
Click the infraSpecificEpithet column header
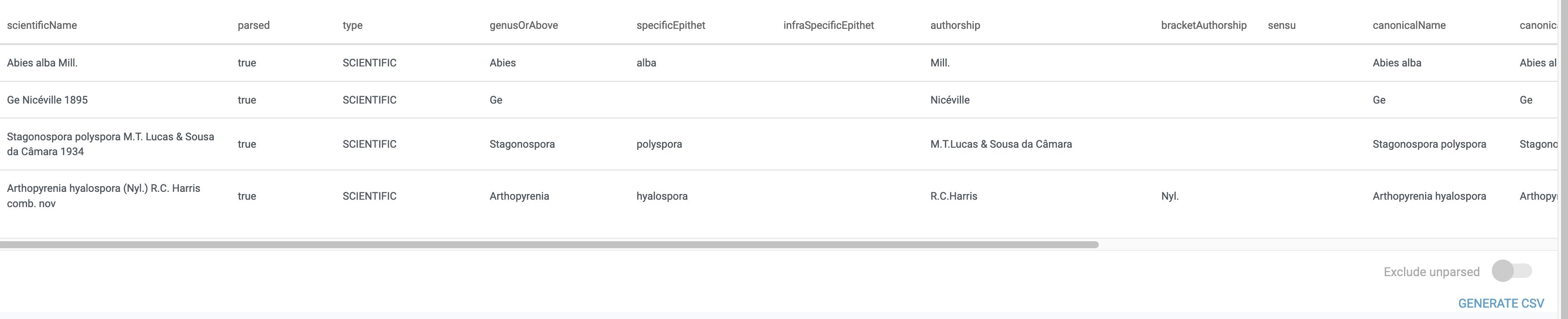(x=829, y=25)
